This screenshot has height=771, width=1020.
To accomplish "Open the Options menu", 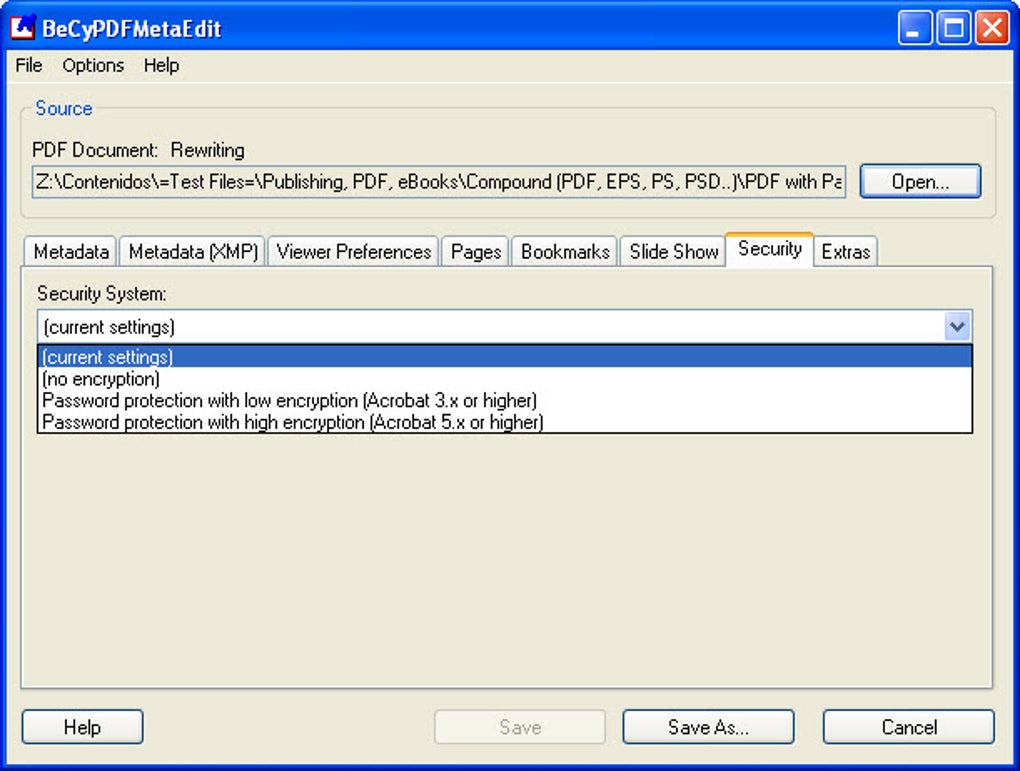I will [93, 66].
